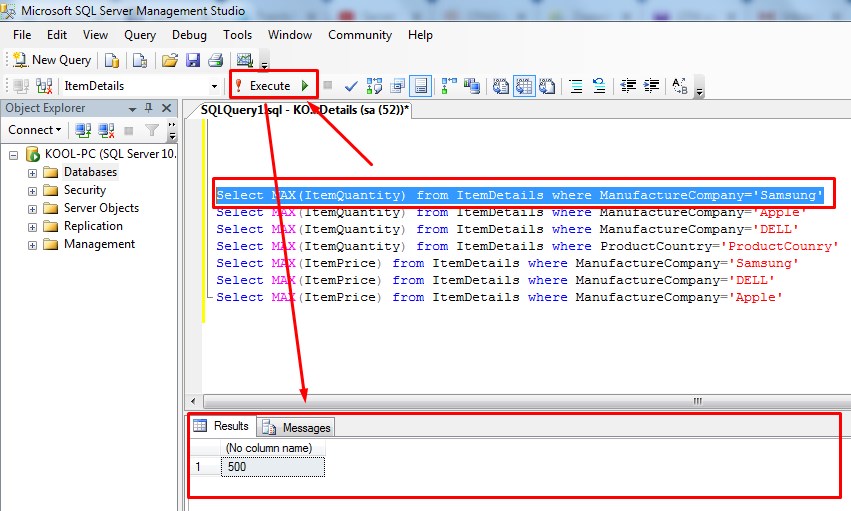Open a Database Engine Query

click(112, 60)
